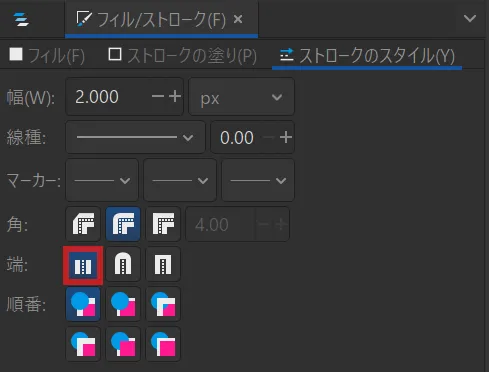Choose the miter join corner icon

[x=163, y=224]
